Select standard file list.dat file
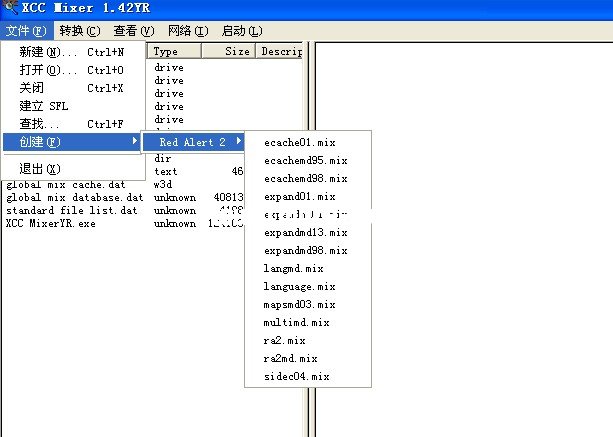The width and height of the screenshot is (613, 437). 72,210
